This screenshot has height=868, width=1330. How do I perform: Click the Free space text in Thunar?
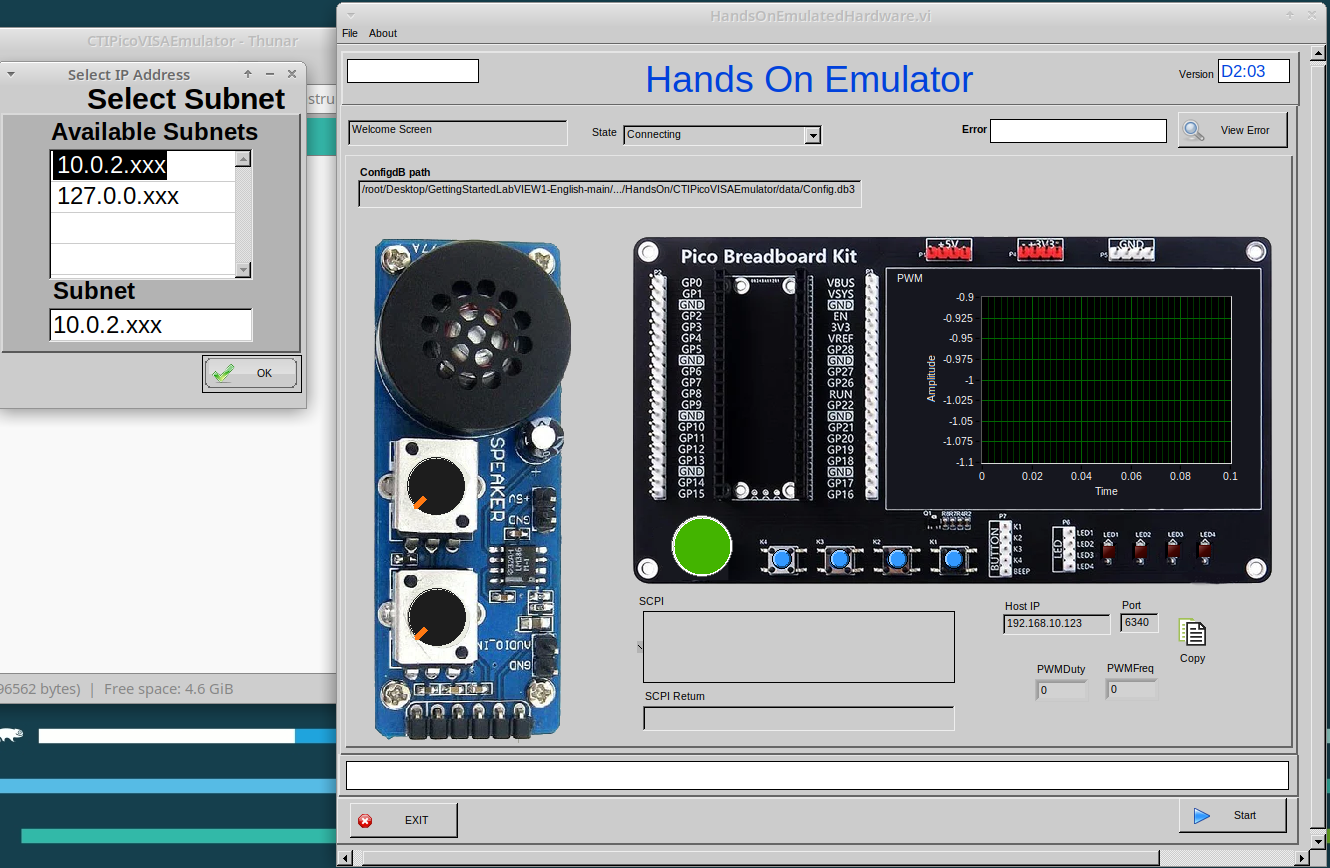pos(168,688)
